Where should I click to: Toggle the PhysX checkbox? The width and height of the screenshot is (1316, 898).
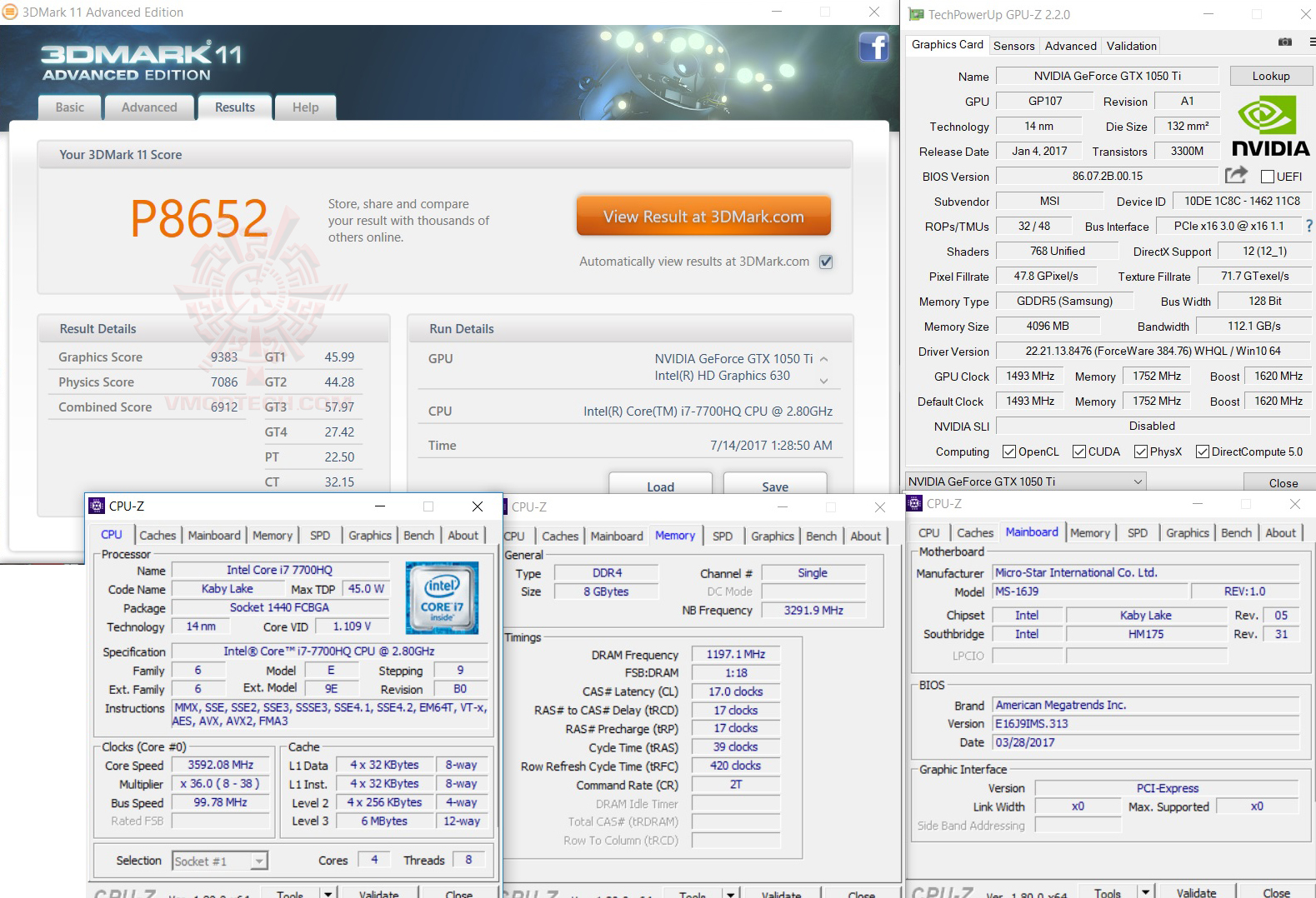click(x=1141, y=451)
